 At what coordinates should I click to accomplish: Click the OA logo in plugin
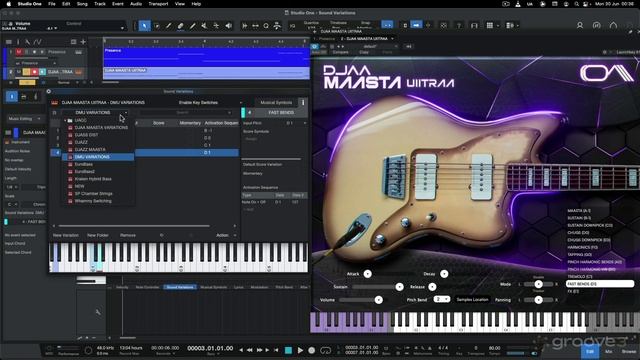click(x=607, y=73)
